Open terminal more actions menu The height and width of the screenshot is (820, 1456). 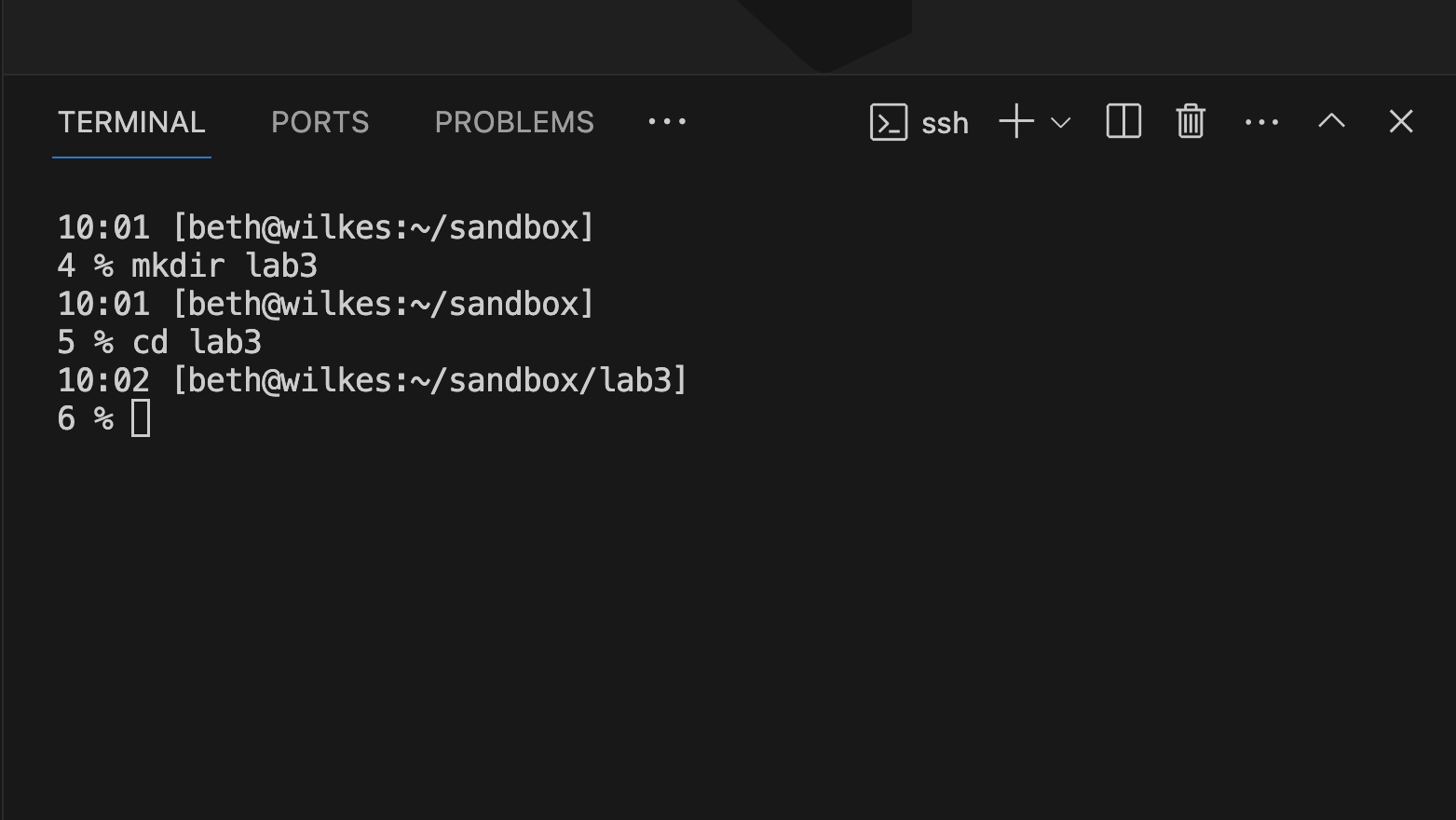(1261, 122)
